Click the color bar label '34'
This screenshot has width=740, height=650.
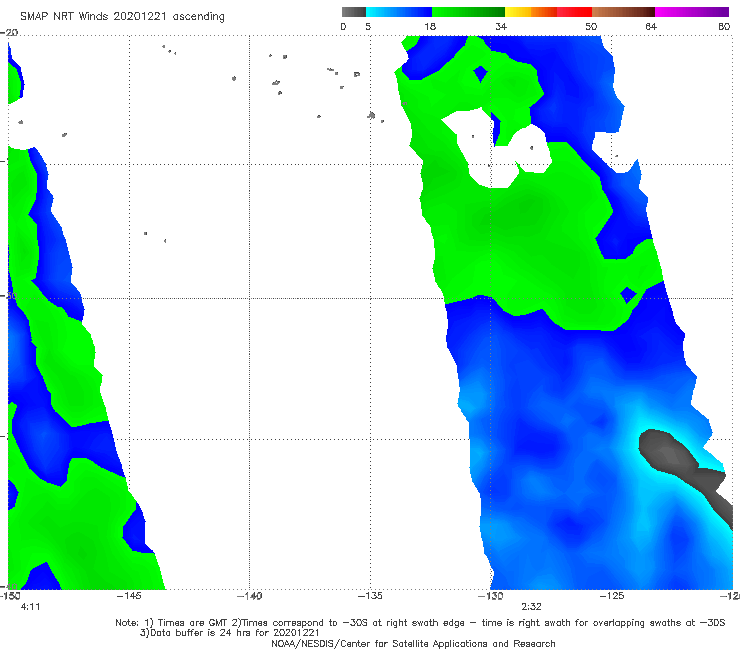[501, 26]
